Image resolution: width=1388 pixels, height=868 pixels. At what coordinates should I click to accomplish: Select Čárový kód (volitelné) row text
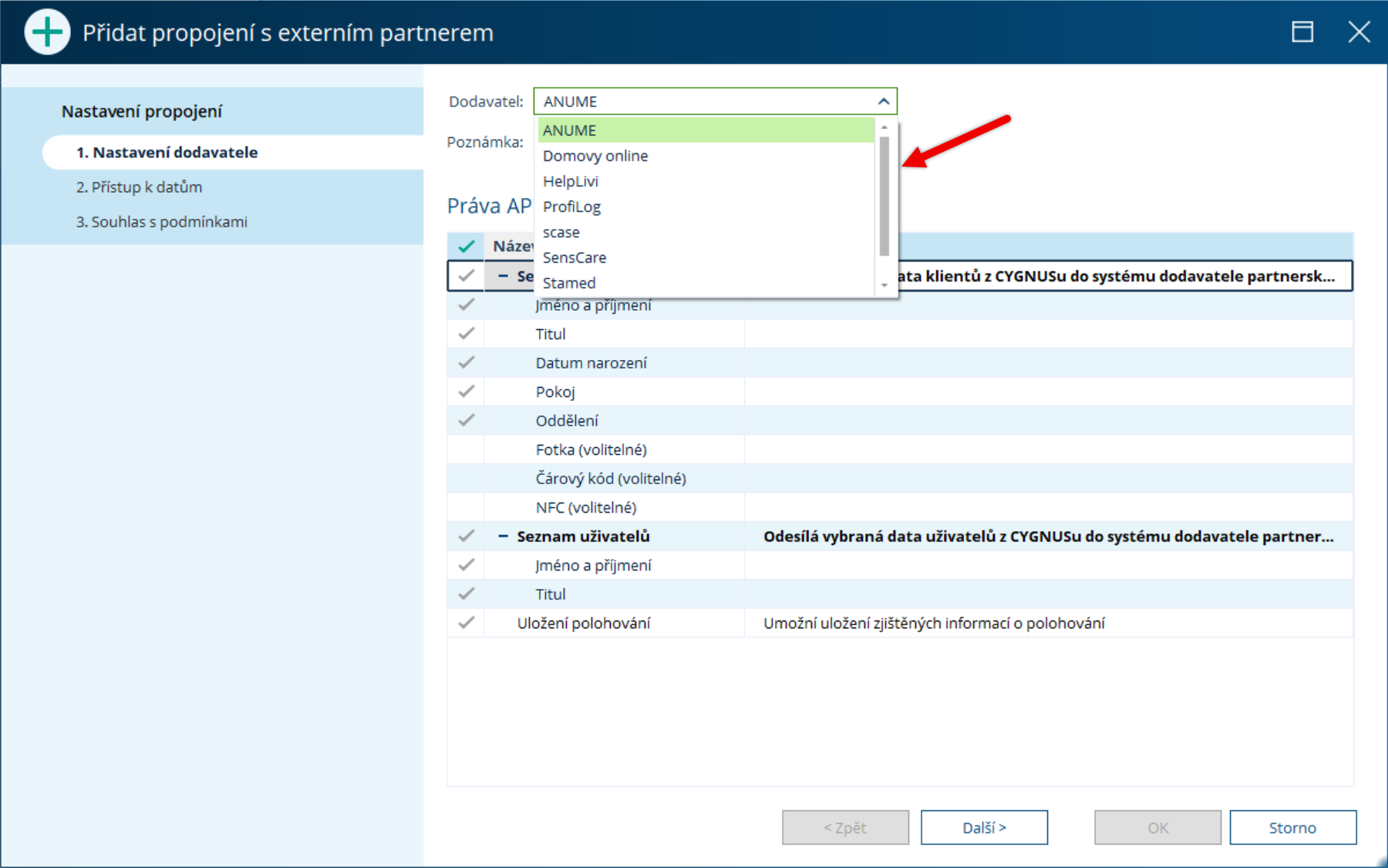coord(611,478)
